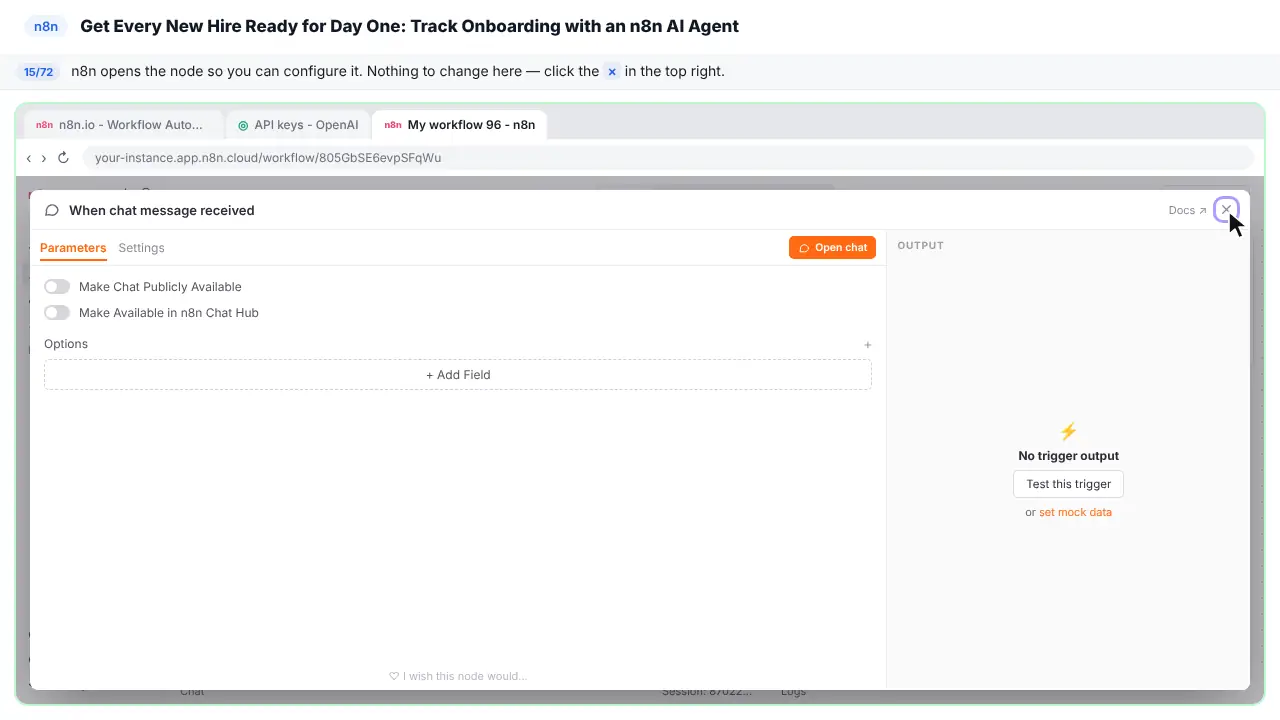
Task: Click the n8n badge in tutorial header
Action: tap(46, 26)
